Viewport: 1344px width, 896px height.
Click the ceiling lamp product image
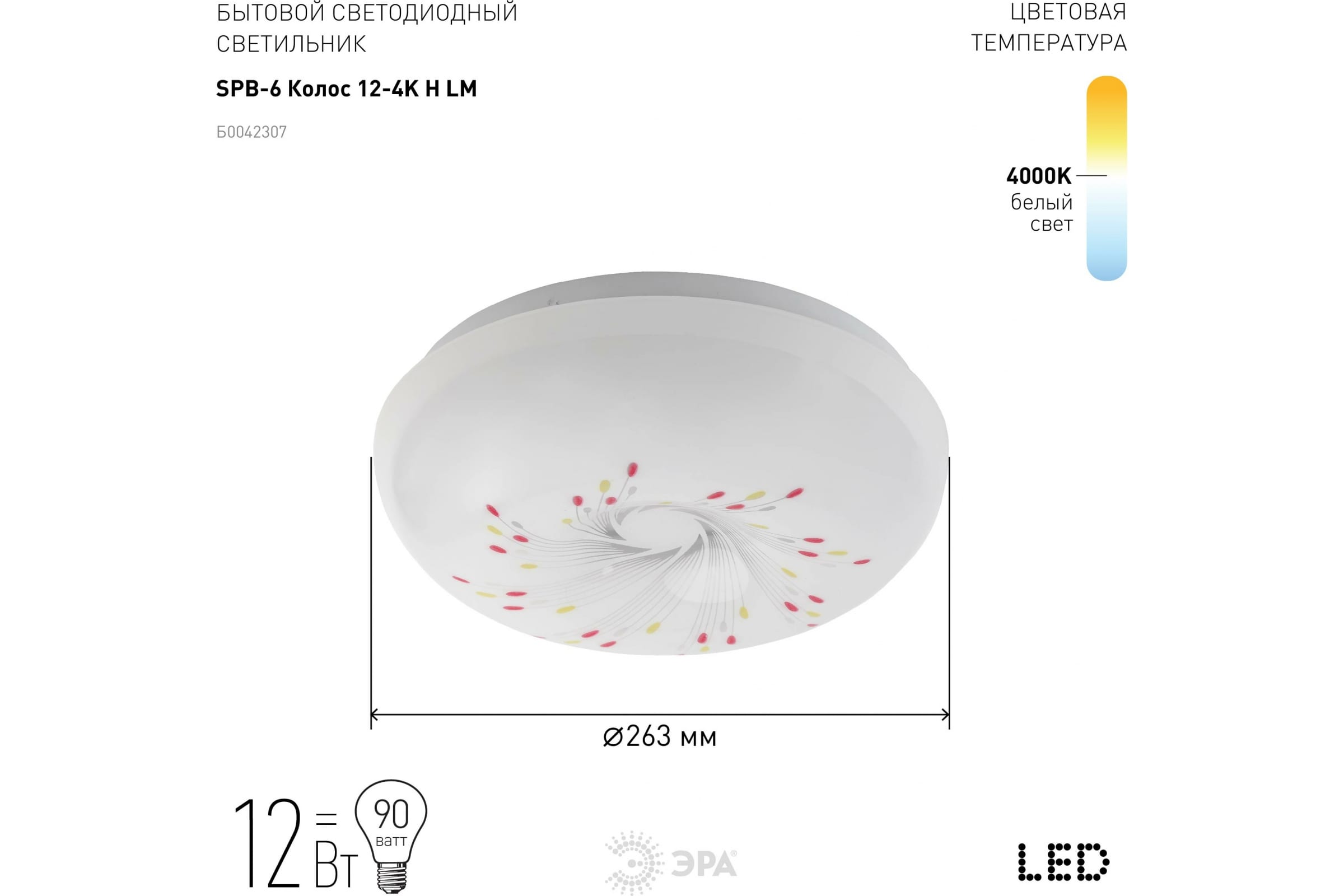pos(661,464)
